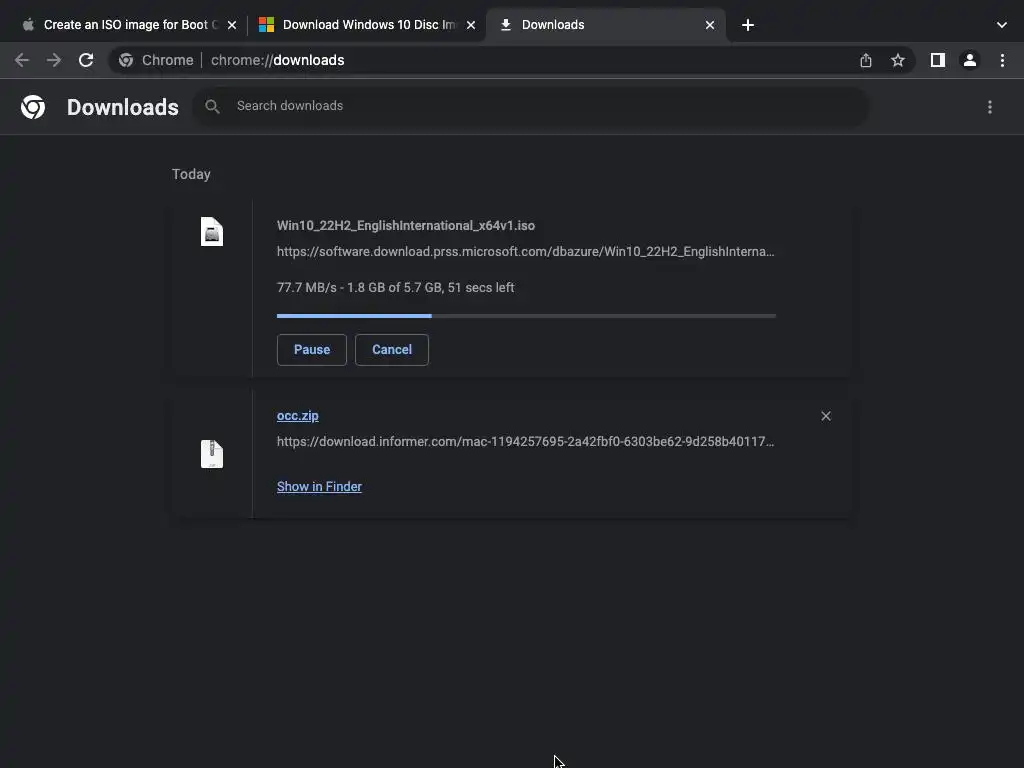Click the back navigation arrow

click(x=22, y=60)
